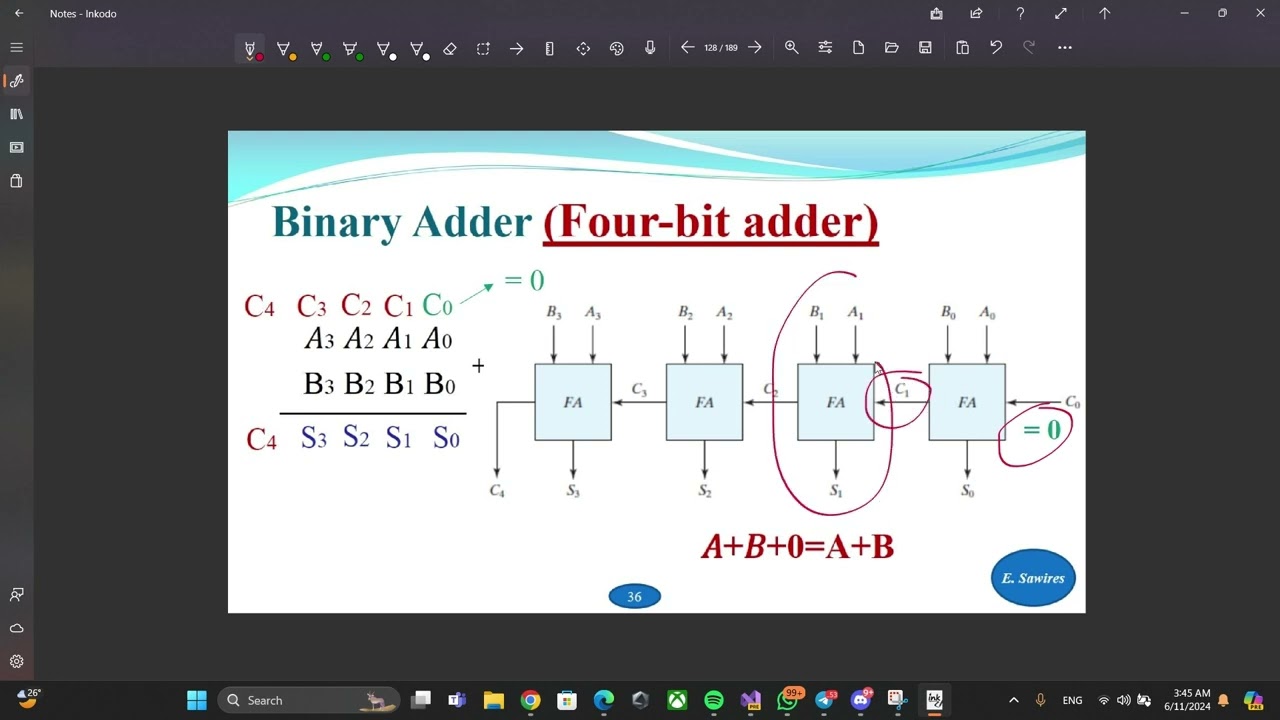Open WhatsApp from taskbar

click(x=788, y=700)
